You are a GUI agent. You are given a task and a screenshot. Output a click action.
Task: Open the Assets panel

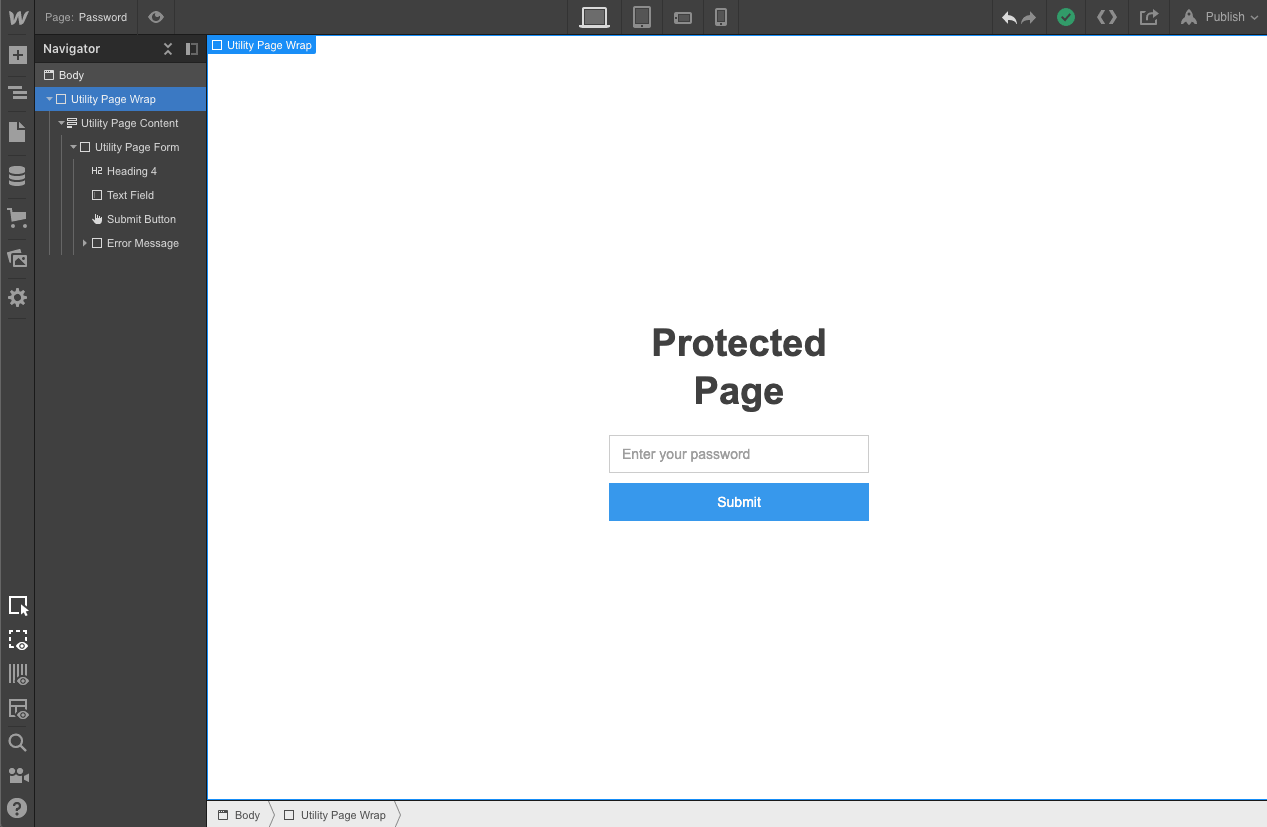coord(16,258)
